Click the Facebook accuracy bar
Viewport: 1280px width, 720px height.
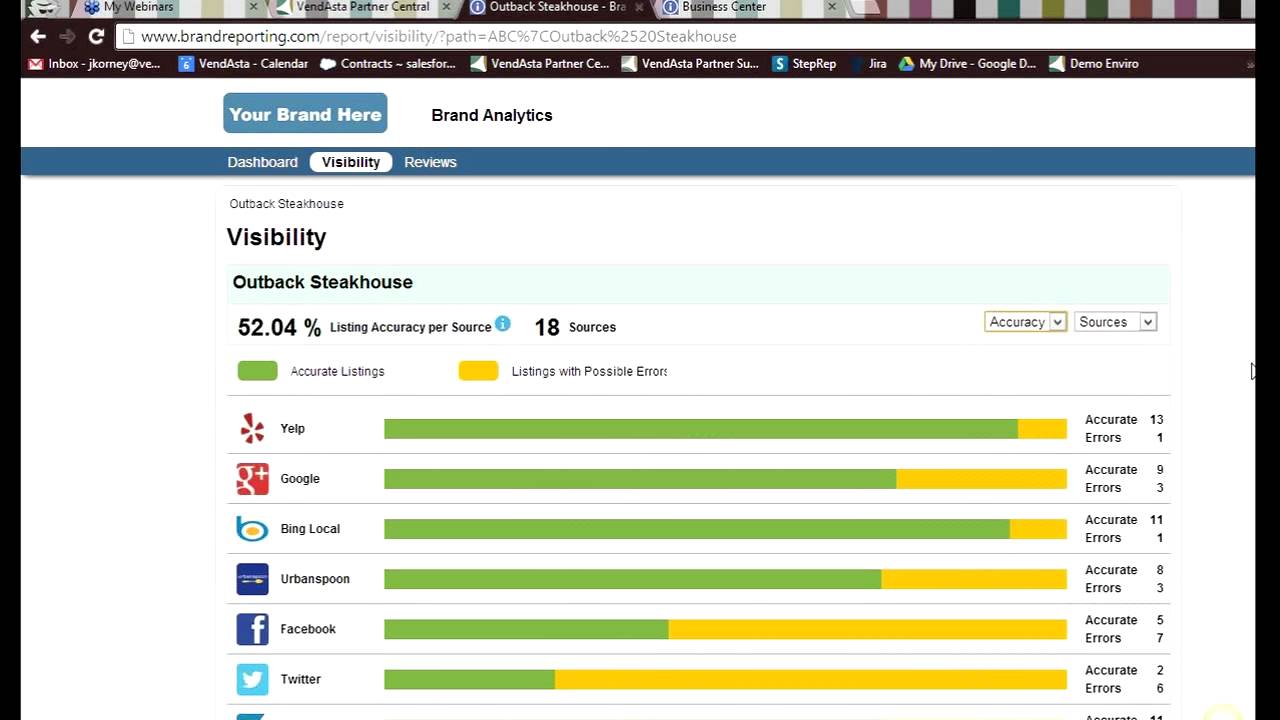[725, 629]
